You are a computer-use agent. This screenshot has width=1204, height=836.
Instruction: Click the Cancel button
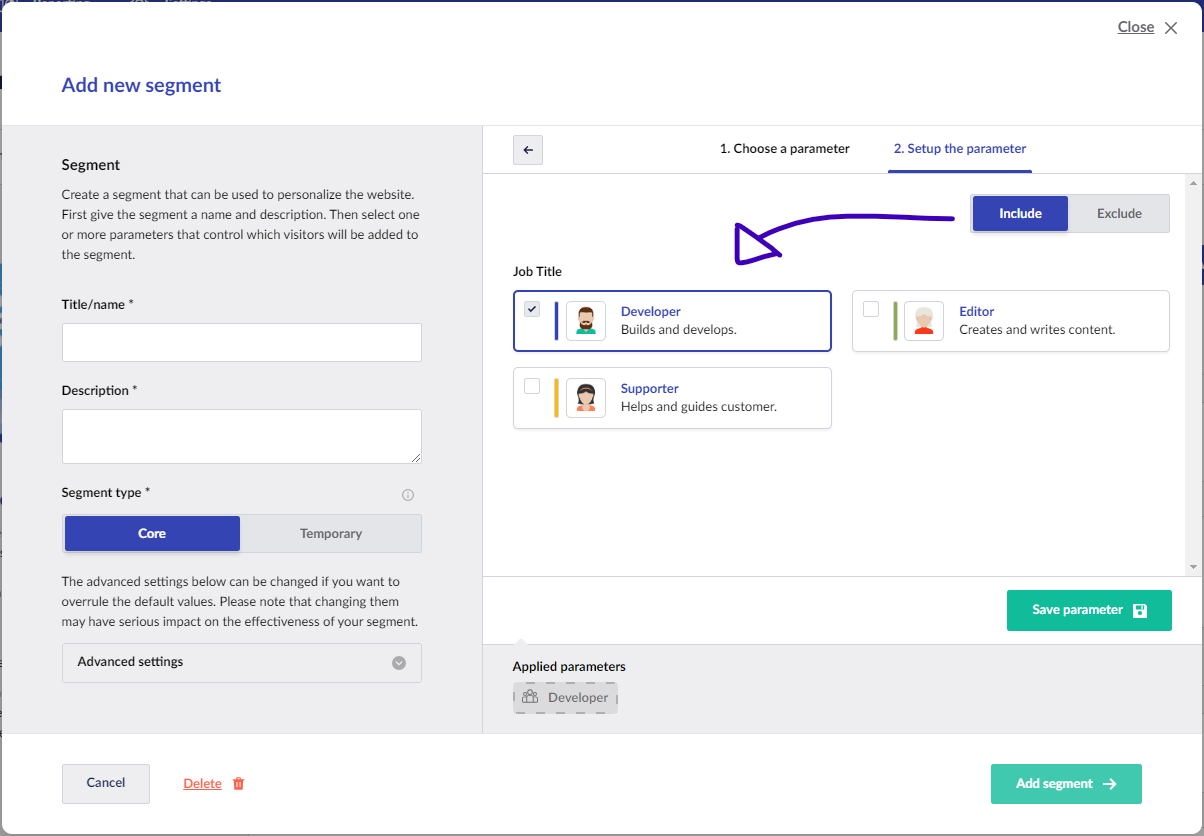(x=106, y=783)
